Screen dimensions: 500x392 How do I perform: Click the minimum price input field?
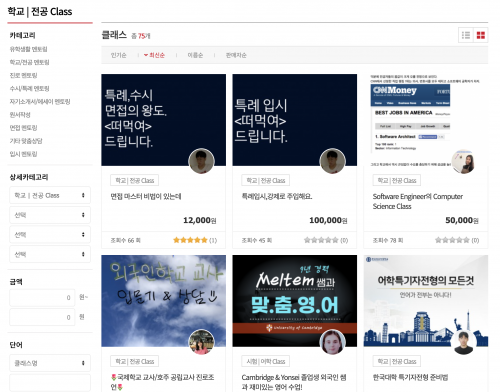pos(42,298)
